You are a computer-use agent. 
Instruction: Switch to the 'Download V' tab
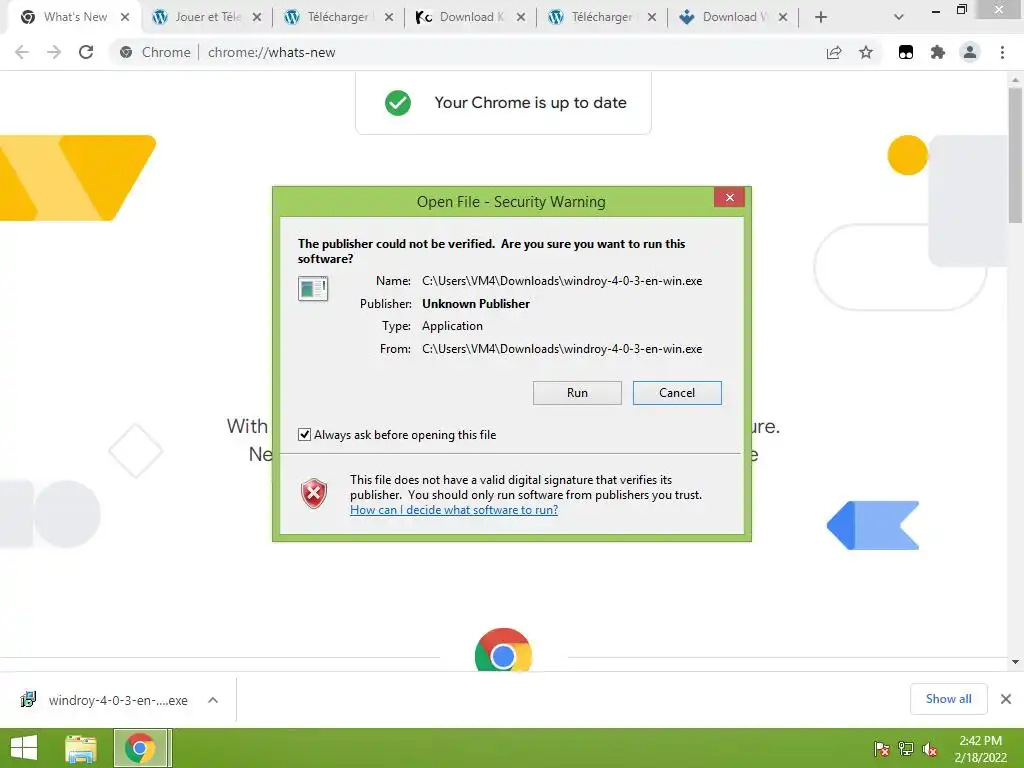point(733,17)
